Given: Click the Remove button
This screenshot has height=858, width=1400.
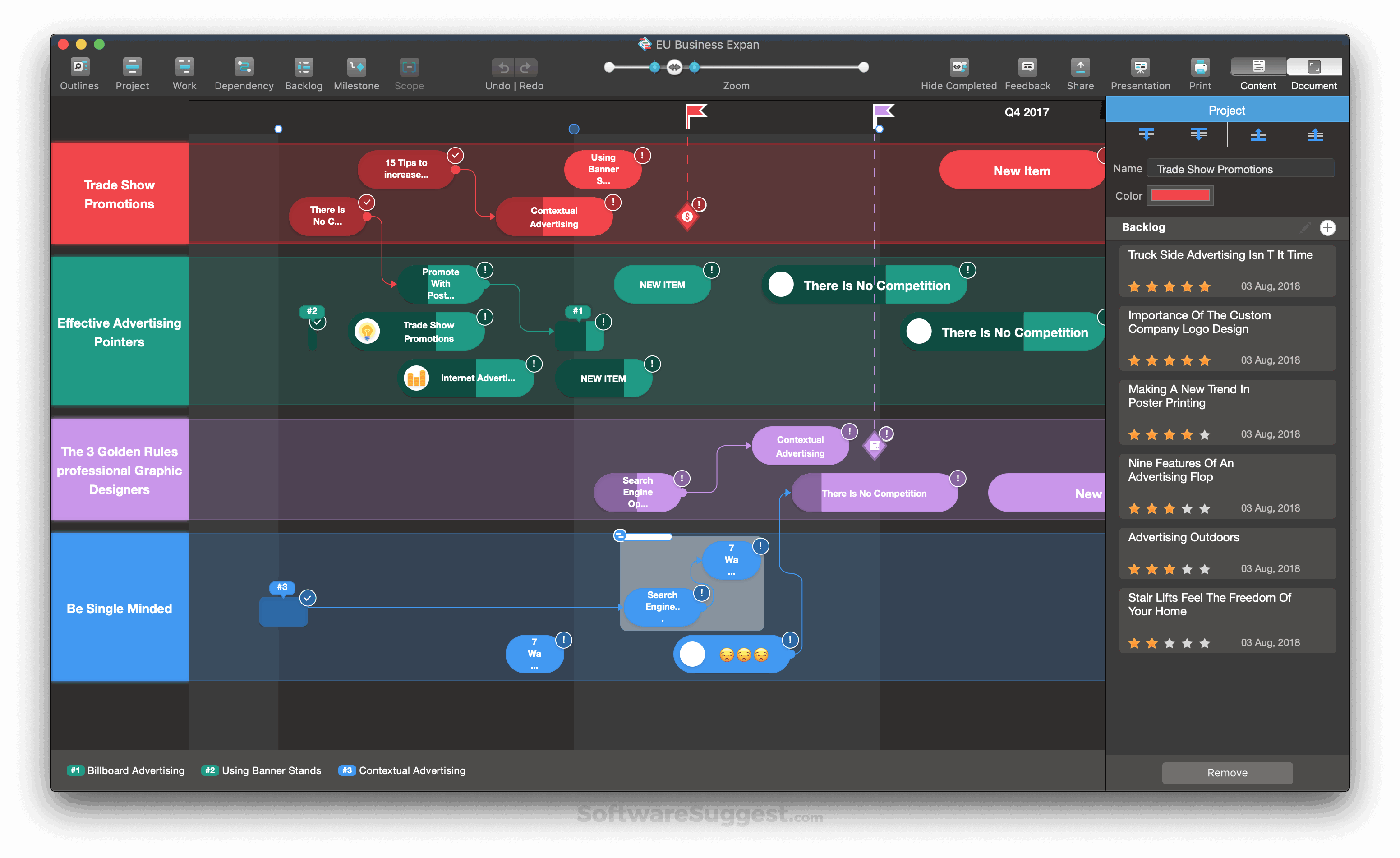Looking at the screenshot, I should pyautogui.click(x=1227, y=772).
